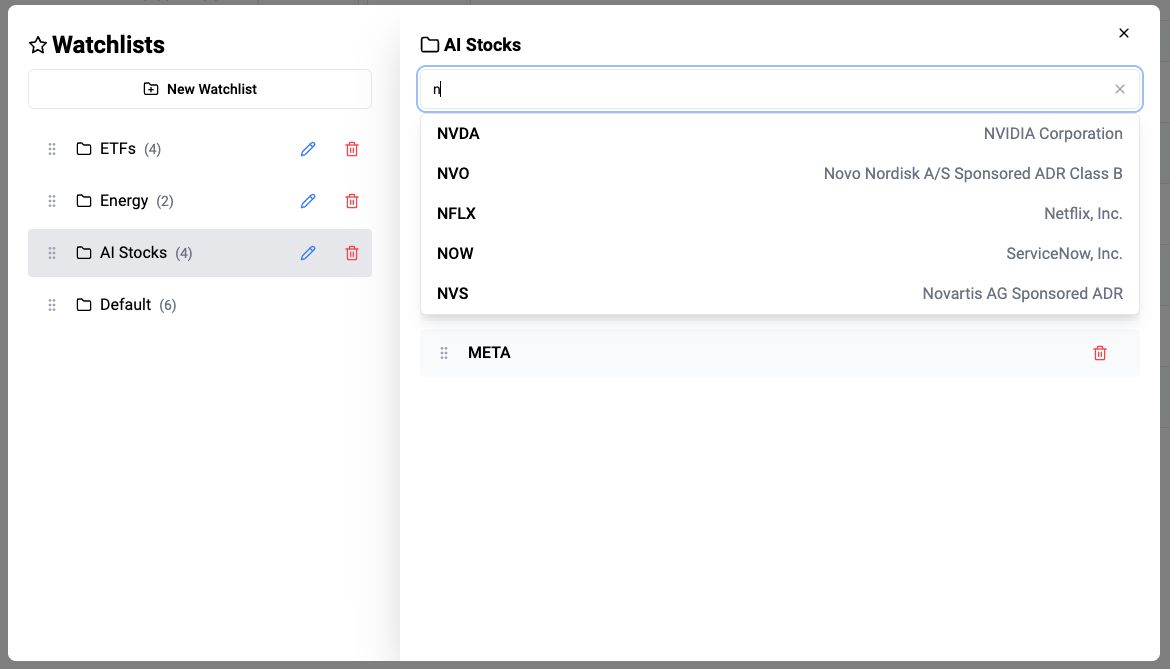Viewport: 1170px width, 669px height.
Task: Choose NVS Novartis from the suggestions
Action: (x=779, y=294)
